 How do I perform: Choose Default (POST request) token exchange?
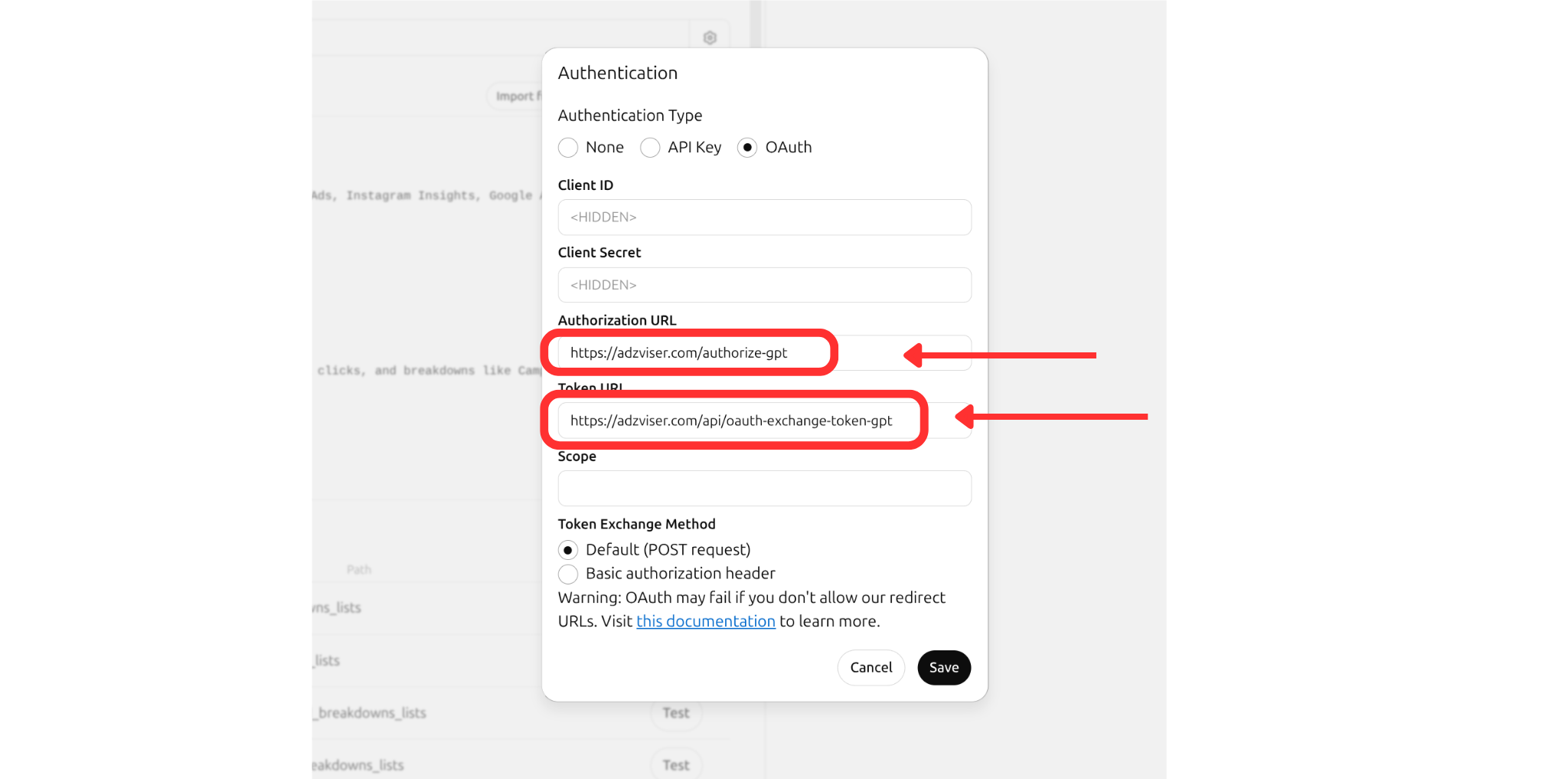click(568, 550)
